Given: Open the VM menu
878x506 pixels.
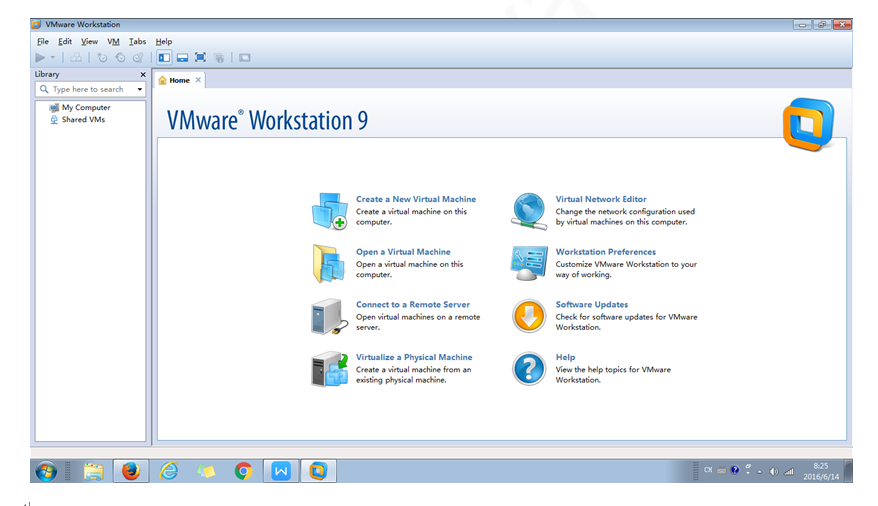Looking at the screenshot, I should tap(113, 41).
